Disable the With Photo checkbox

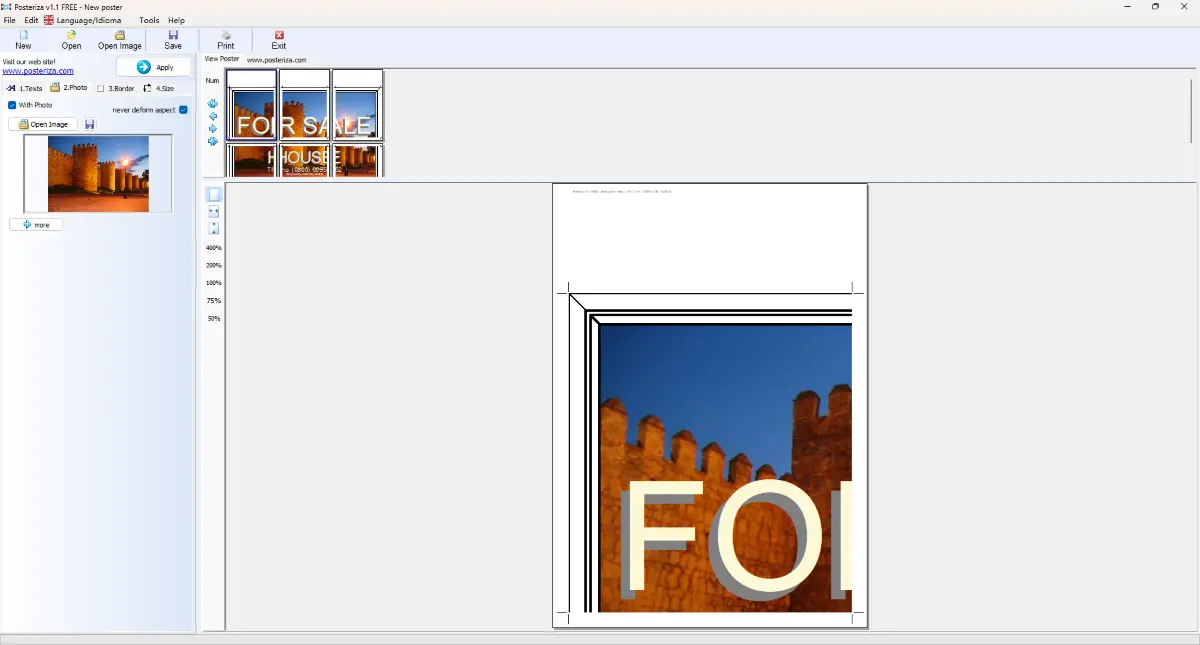tap(12, 104)
